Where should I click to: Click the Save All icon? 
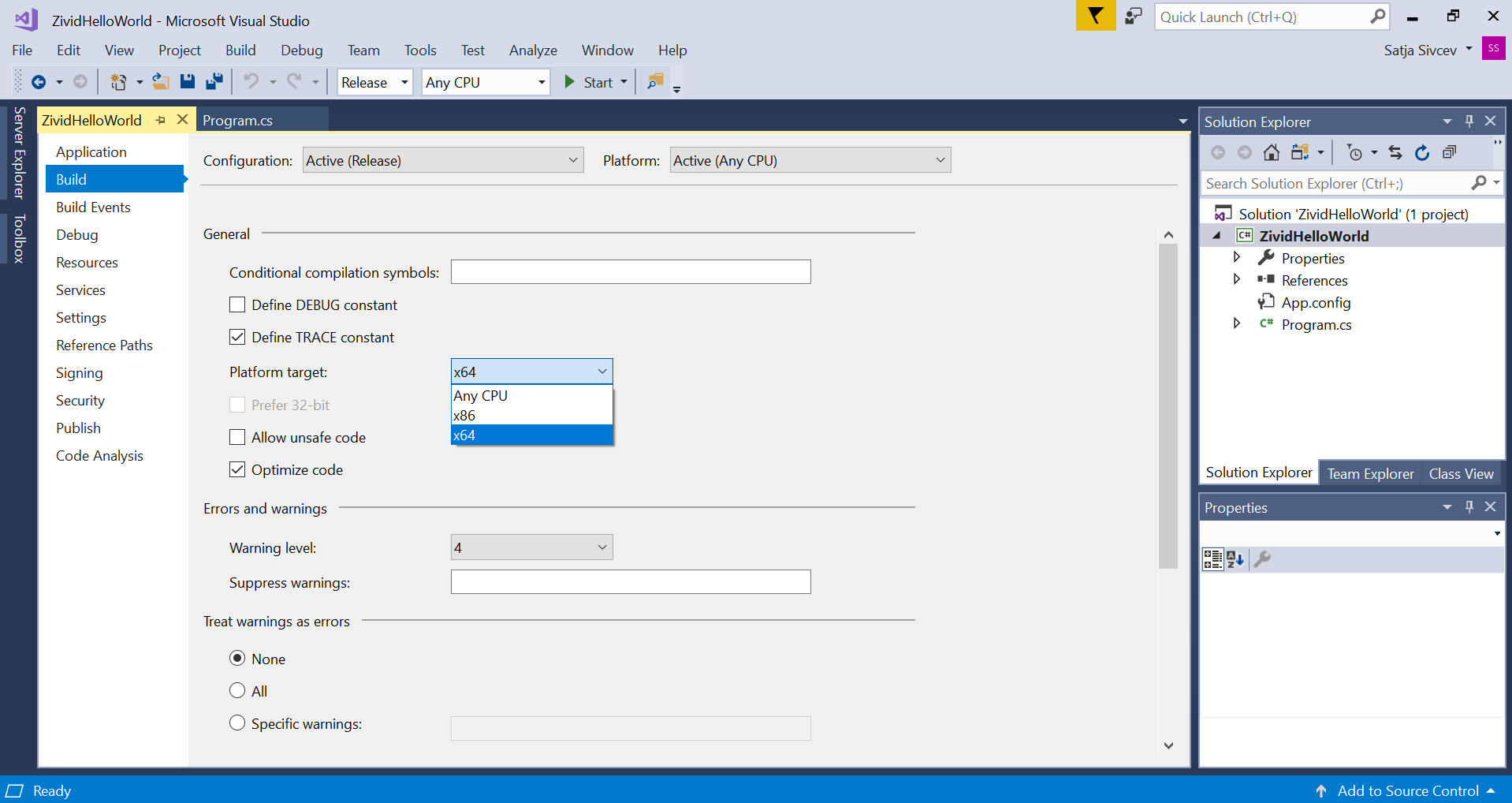[214, 81]
